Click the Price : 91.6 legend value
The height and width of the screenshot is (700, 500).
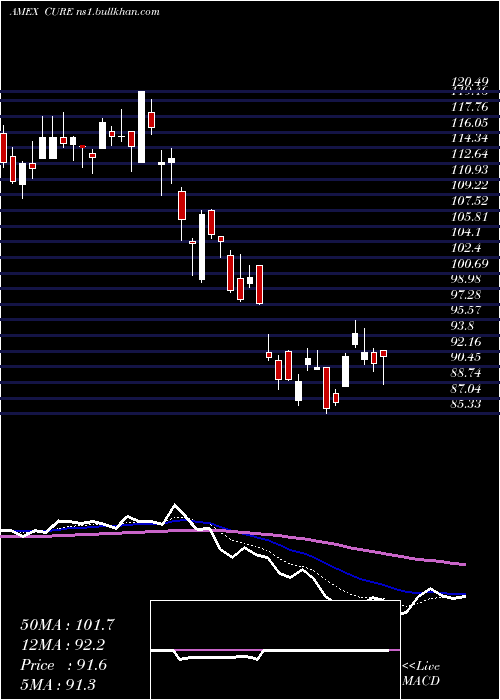(63, 665)
